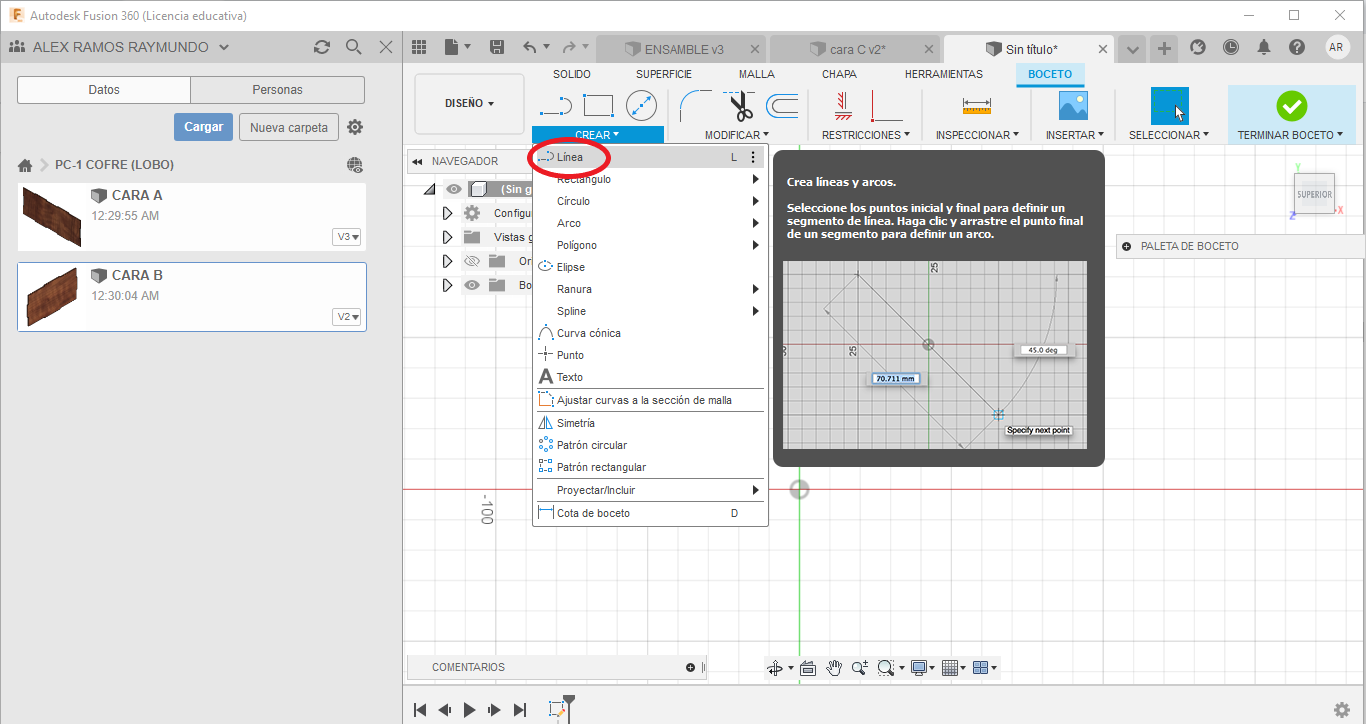Screen dimensions: 1366x724
Task: Click the Nueva carpeta button
Action: (x=288, y=127)
